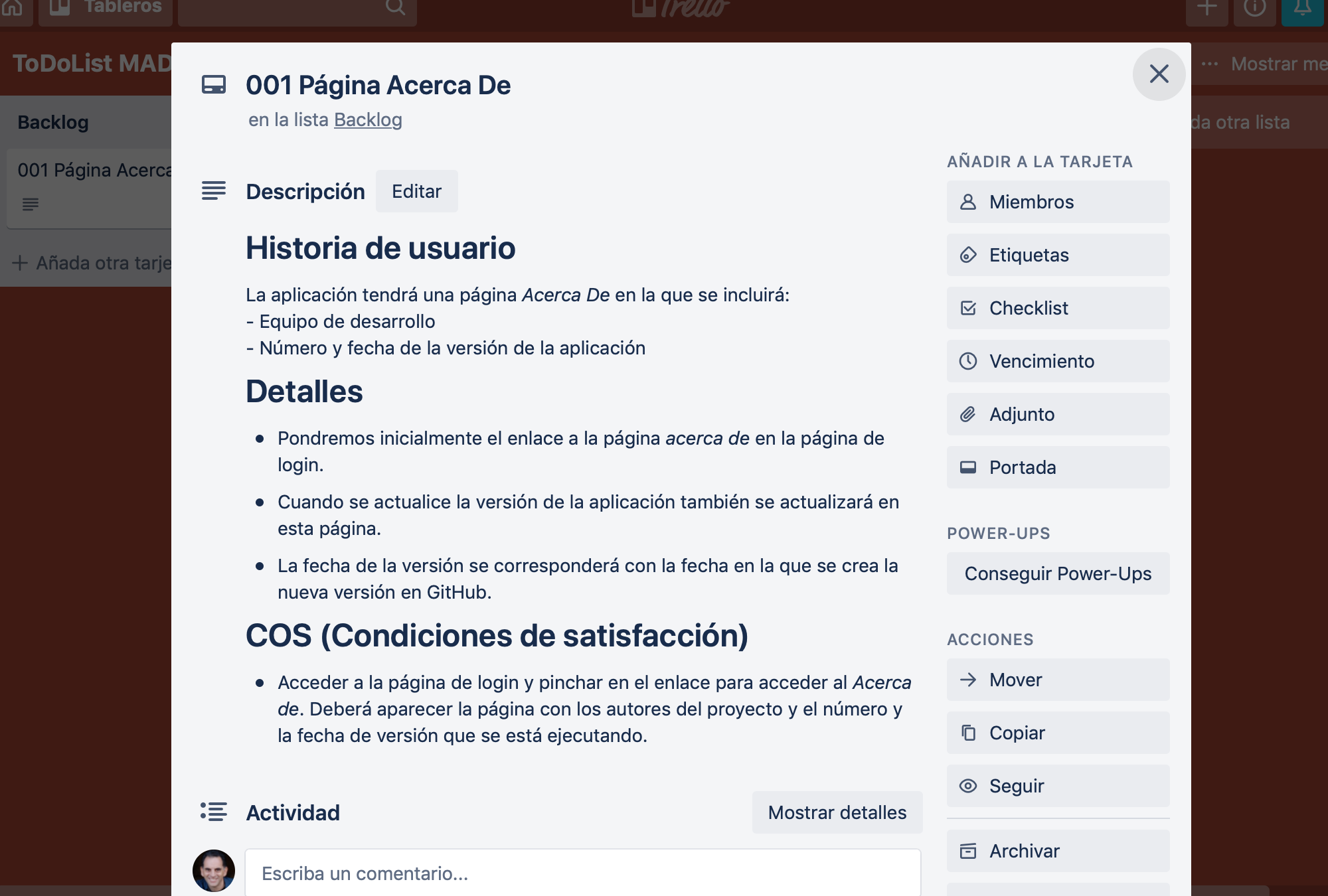This screenshot has width=1328, height=896.
Task: Click the Etiquetas tag icon
Action: click(x=968, y=255)
